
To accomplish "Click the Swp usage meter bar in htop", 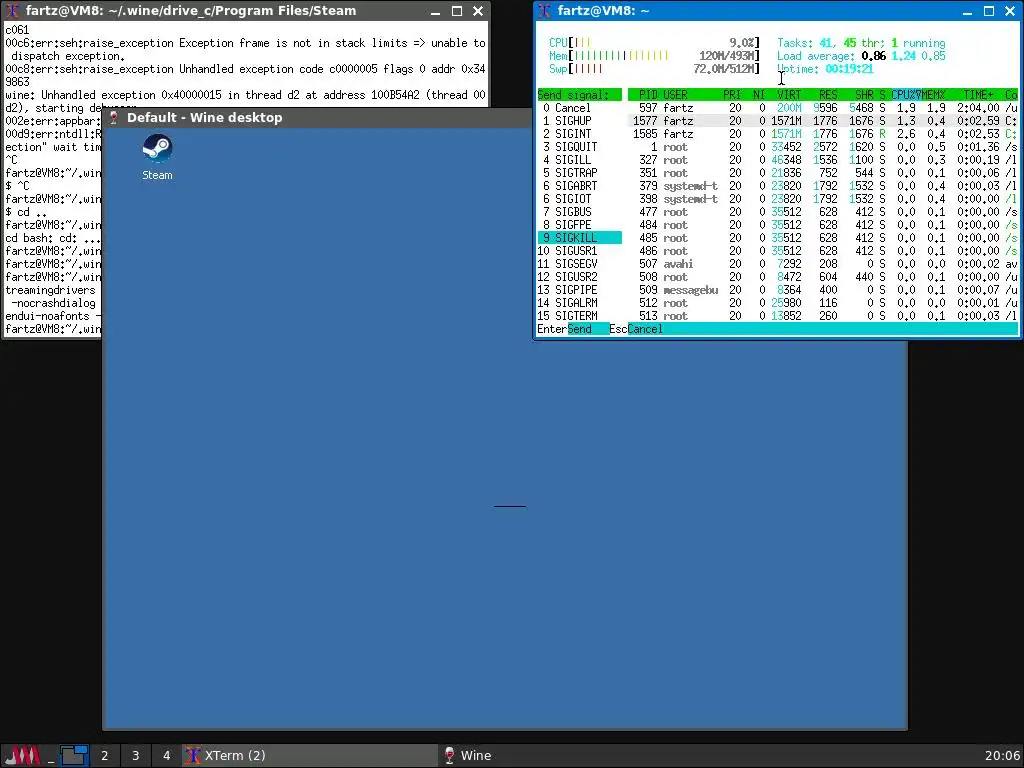I will pyautogui.click(x=654, y=69).
